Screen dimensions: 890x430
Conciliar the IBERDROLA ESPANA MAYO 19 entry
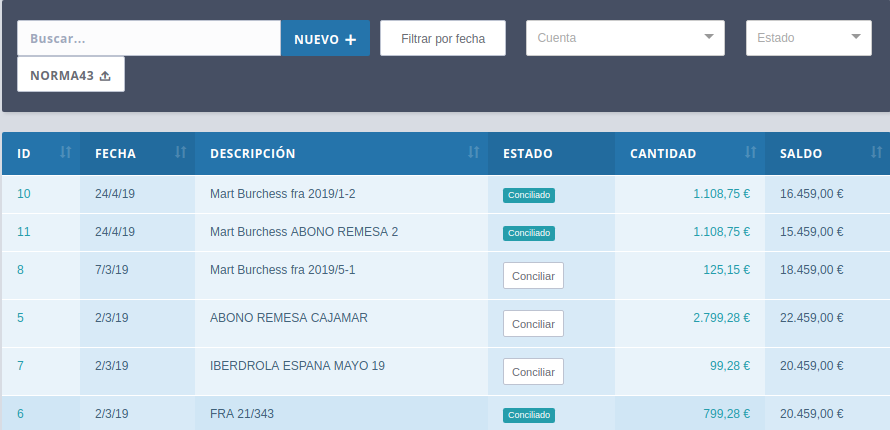click(x=532, y=372)
